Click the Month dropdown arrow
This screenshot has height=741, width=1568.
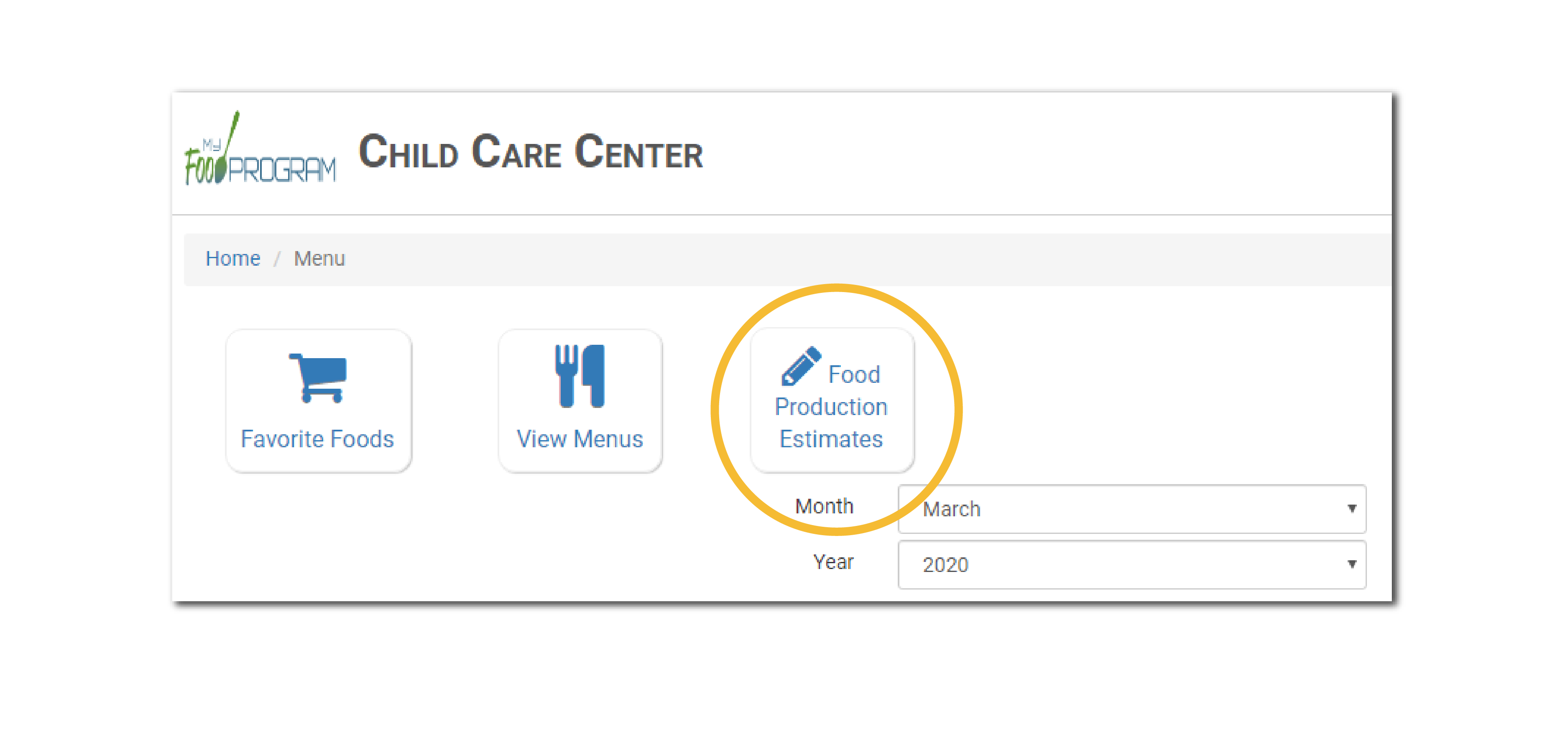coord(1351,508)
